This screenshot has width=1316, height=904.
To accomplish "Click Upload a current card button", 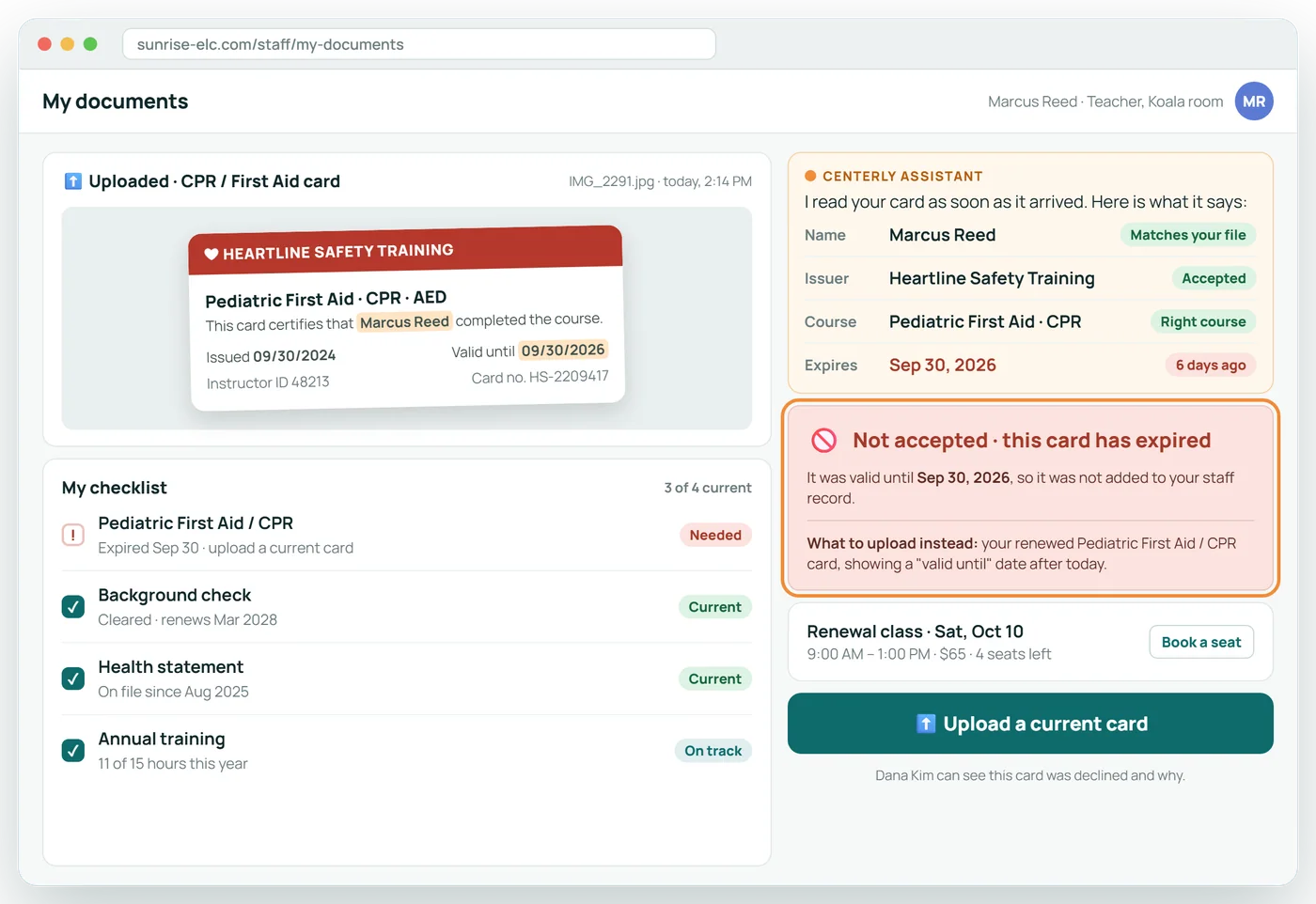I will coord(1030,724).
